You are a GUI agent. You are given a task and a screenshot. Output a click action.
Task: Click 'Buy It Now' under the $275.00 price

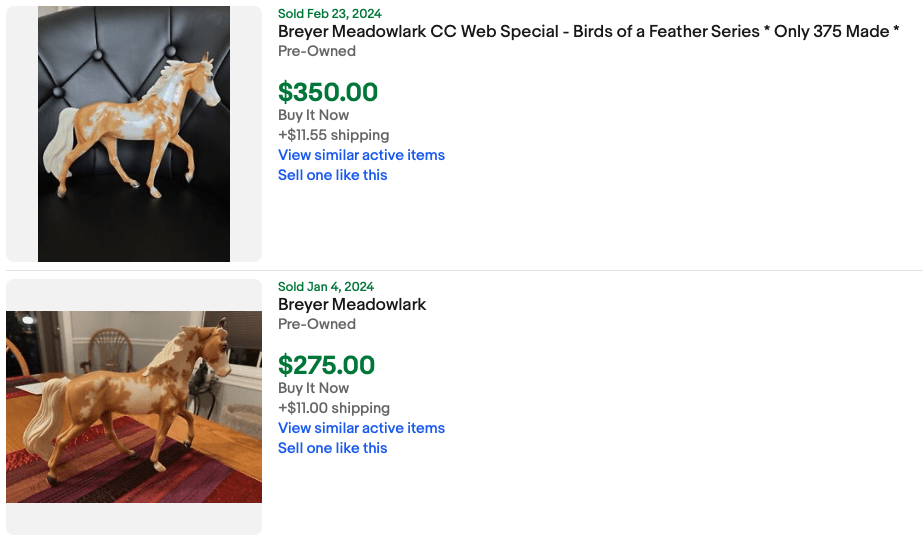pos(313,388)
